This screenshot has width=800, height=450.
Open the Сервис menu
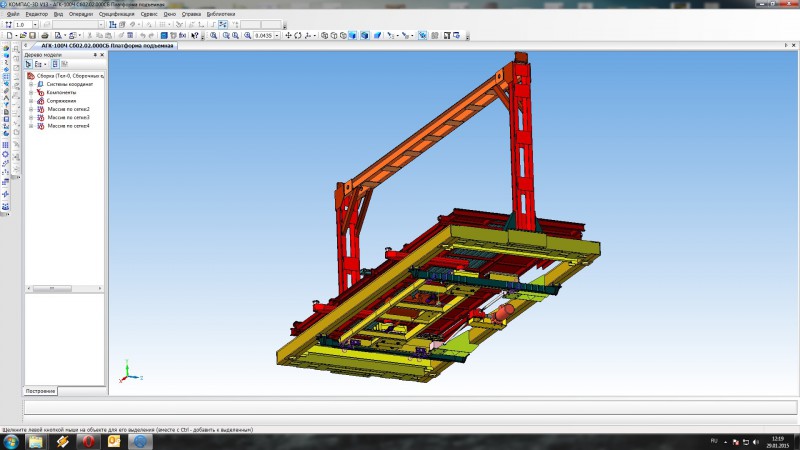point(149,14)
